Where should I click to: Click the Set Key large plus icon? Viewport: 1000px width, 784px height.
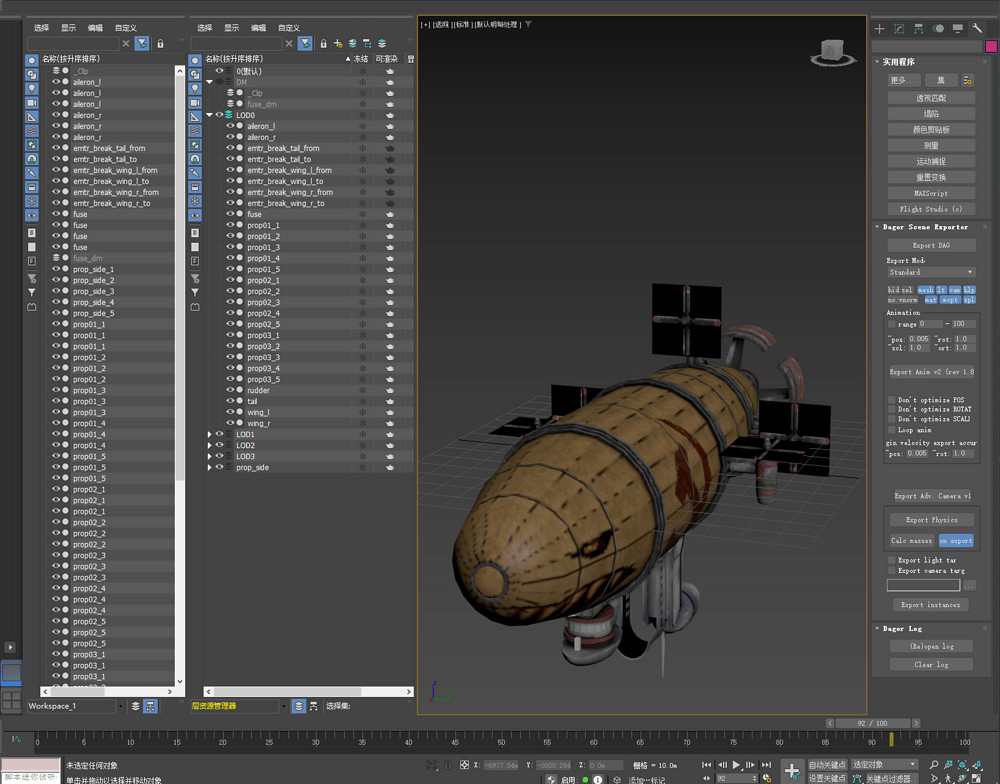tap(791, 771)
